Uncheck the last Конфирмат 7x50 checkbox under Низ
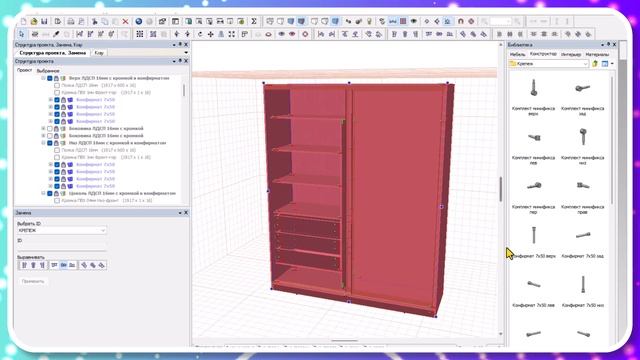This screenshot has width=640, height=360. click(x=57, y=186)
